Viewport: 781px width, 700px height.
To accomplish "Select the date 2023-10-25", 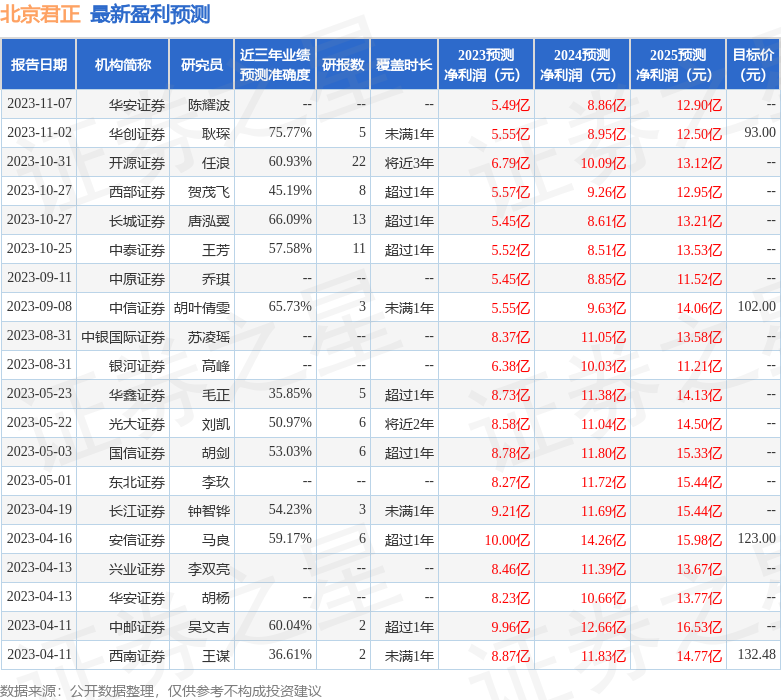I will (x=39, y=249).
